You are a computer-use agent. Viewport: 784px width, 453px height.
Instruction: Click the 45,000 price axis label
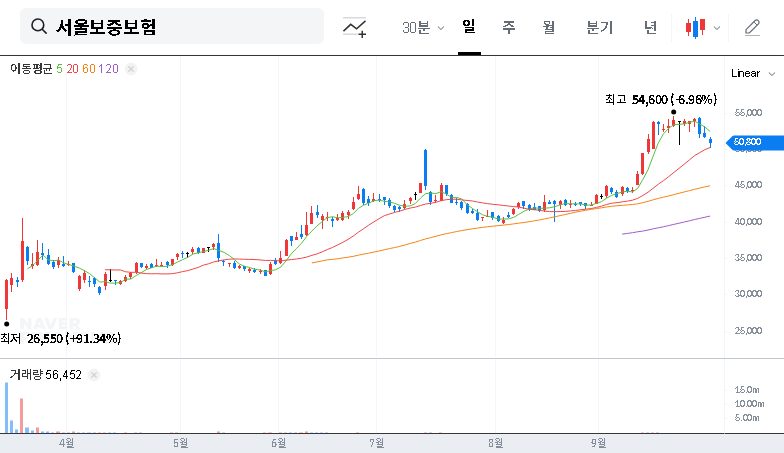coord(748,185)
